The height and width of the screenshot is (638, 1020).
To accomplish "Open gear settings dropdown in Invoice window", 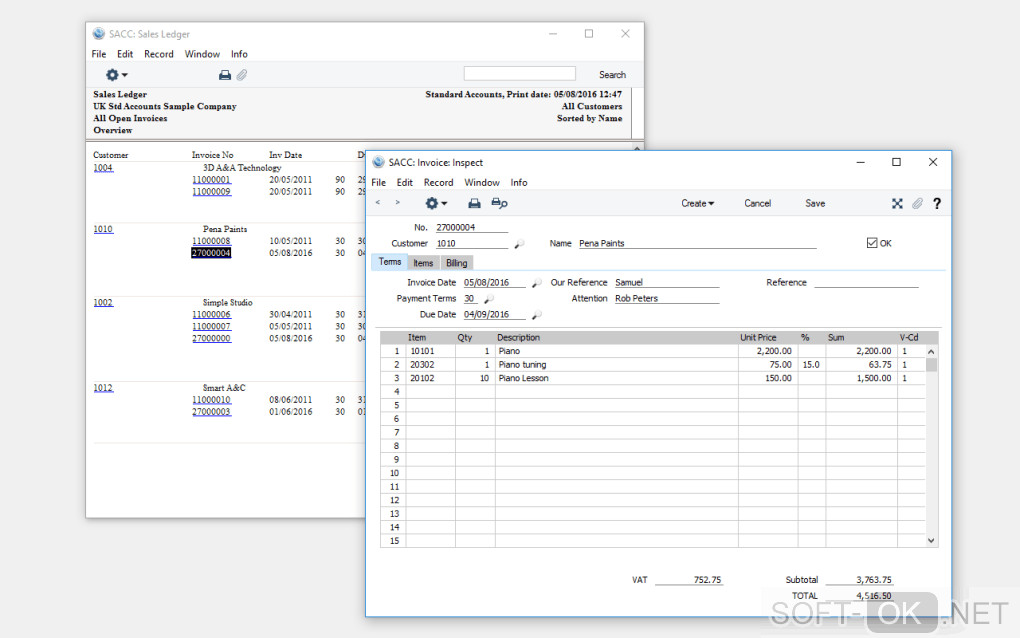I will pyautogui.click(x=436, y=203).
